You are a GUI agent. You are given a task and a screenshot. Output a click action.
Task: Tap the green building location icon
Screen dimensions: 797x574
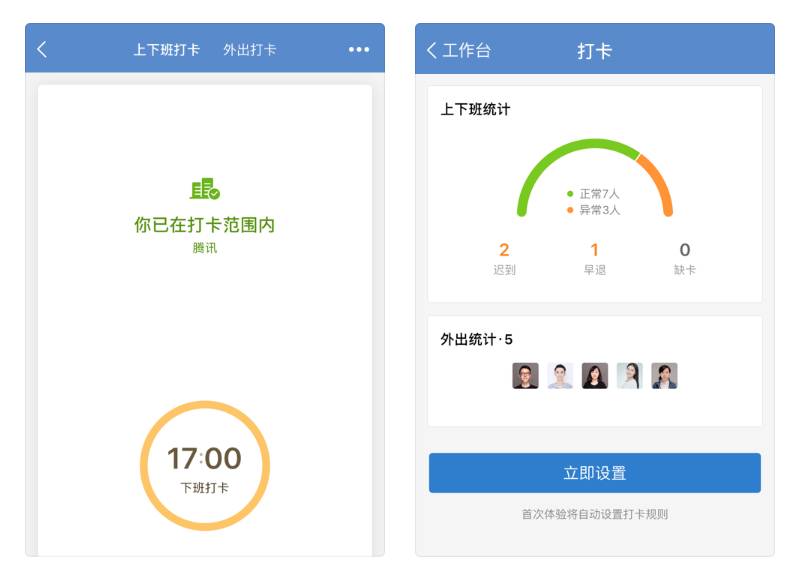[x=205, y=189]
